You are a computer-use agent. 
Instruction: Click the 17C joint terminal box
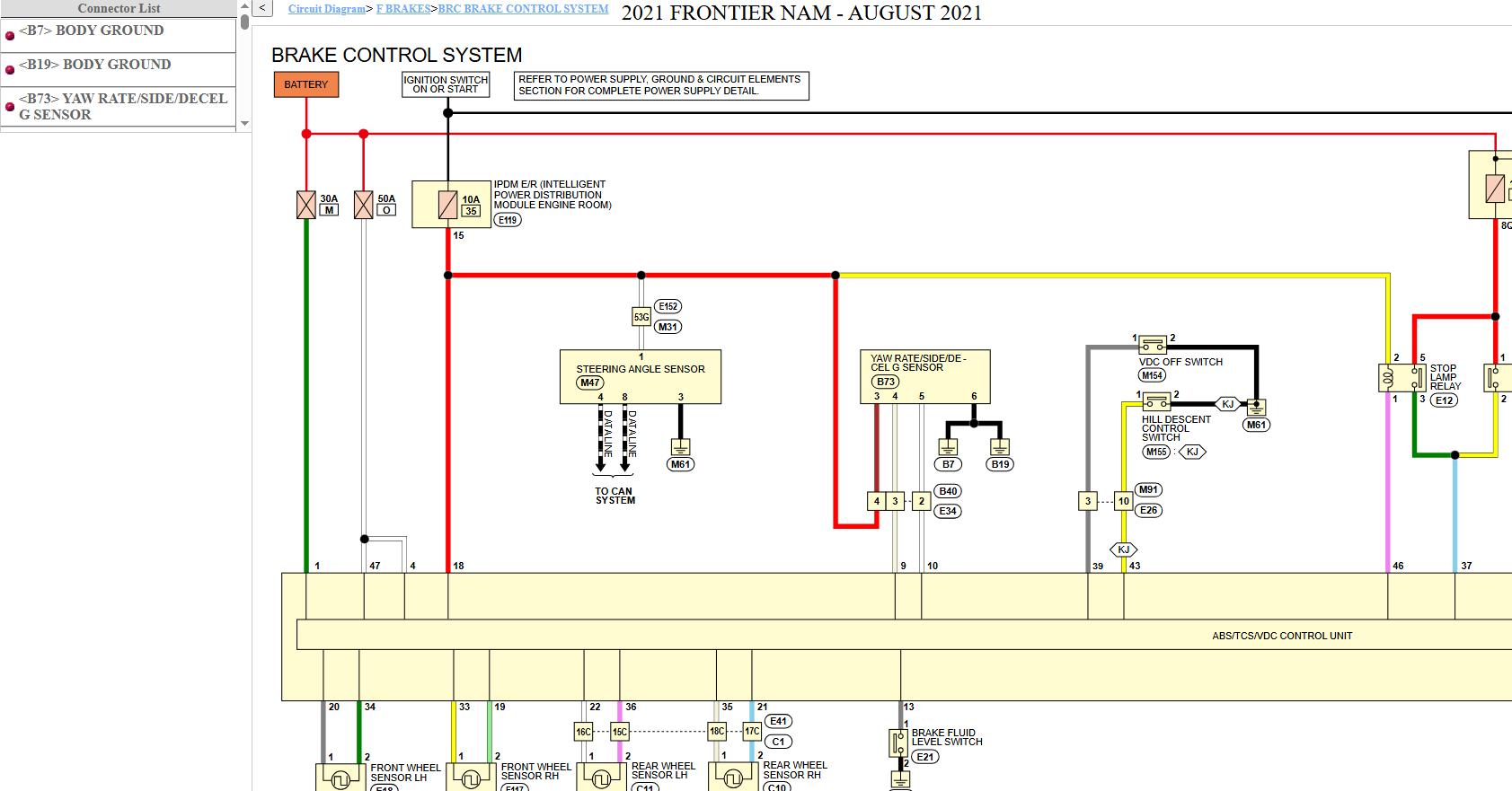pyautogui.click(x=752, y=732)
